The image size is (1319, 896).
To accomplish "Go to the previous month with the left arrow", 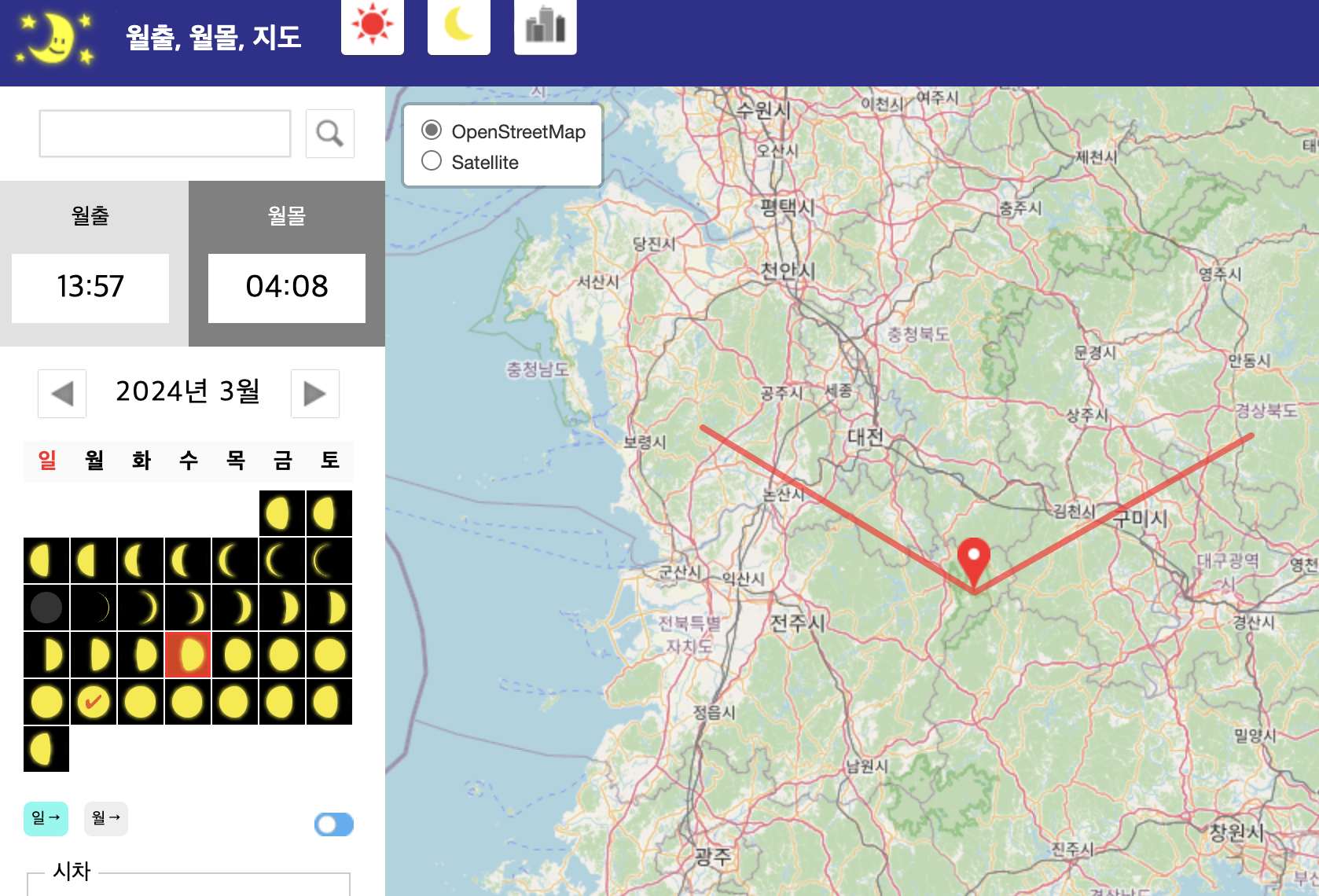I will [61, 394].
